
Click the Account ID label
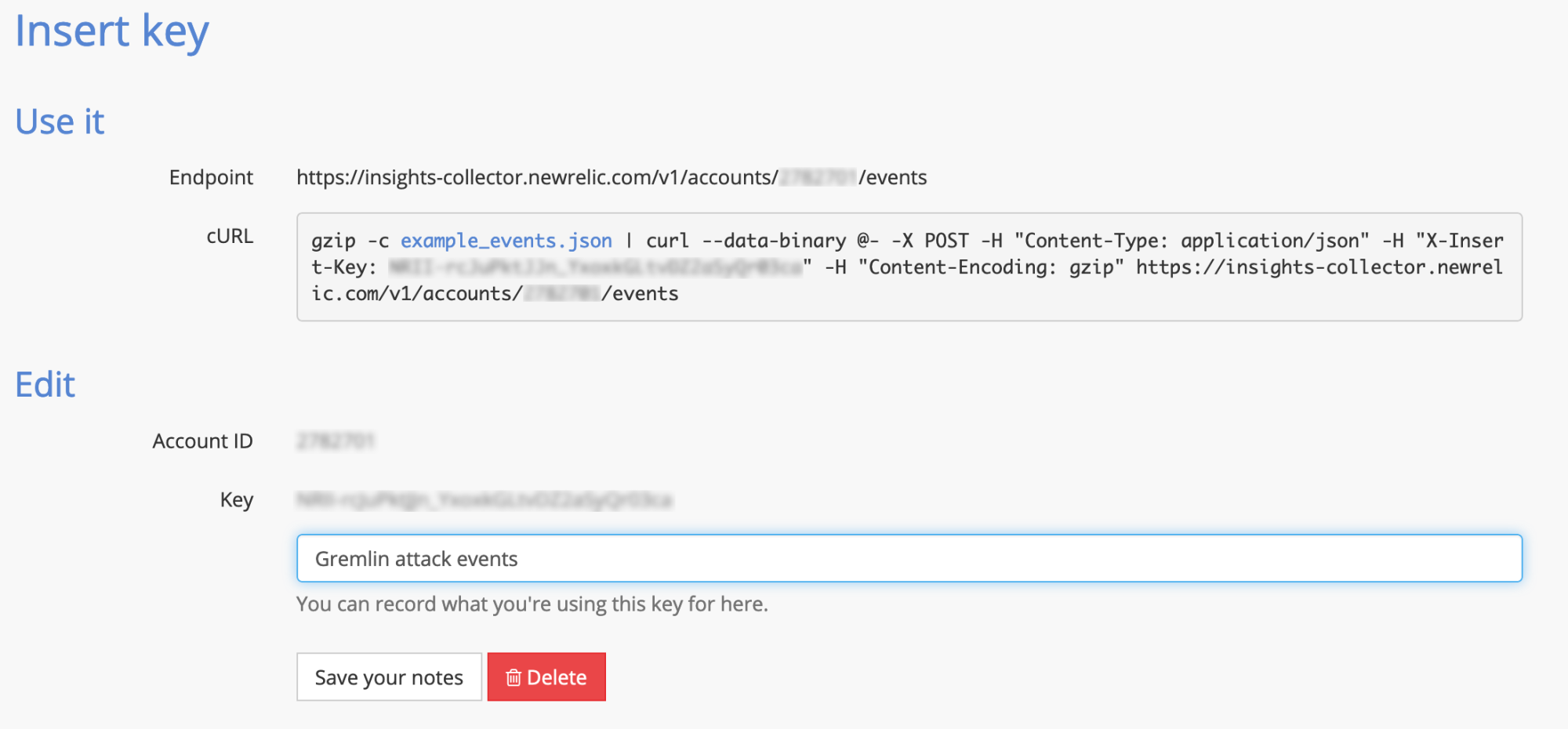tap(202, 441)
